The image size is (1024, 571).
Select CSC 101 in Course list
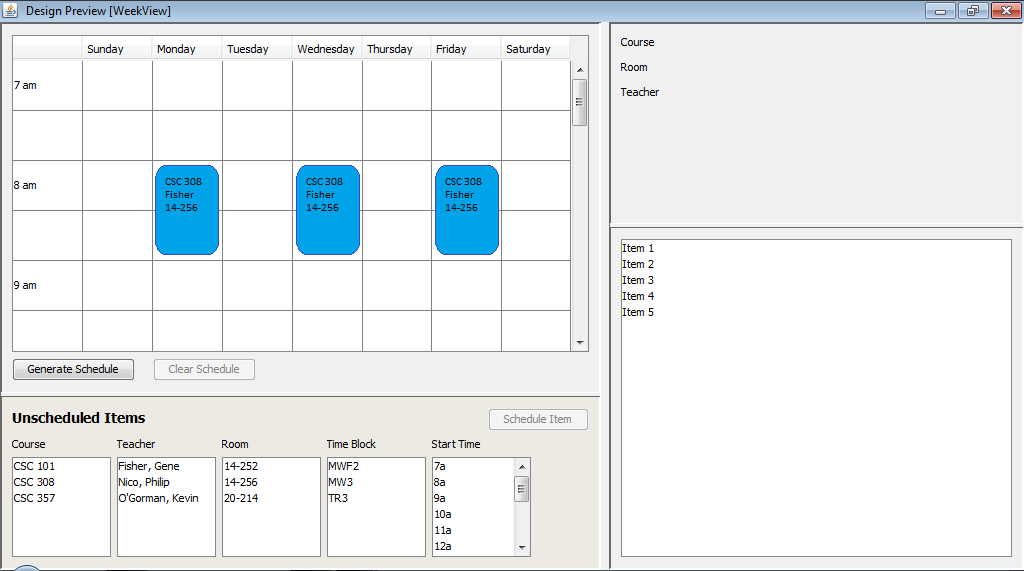coord(34,466)
